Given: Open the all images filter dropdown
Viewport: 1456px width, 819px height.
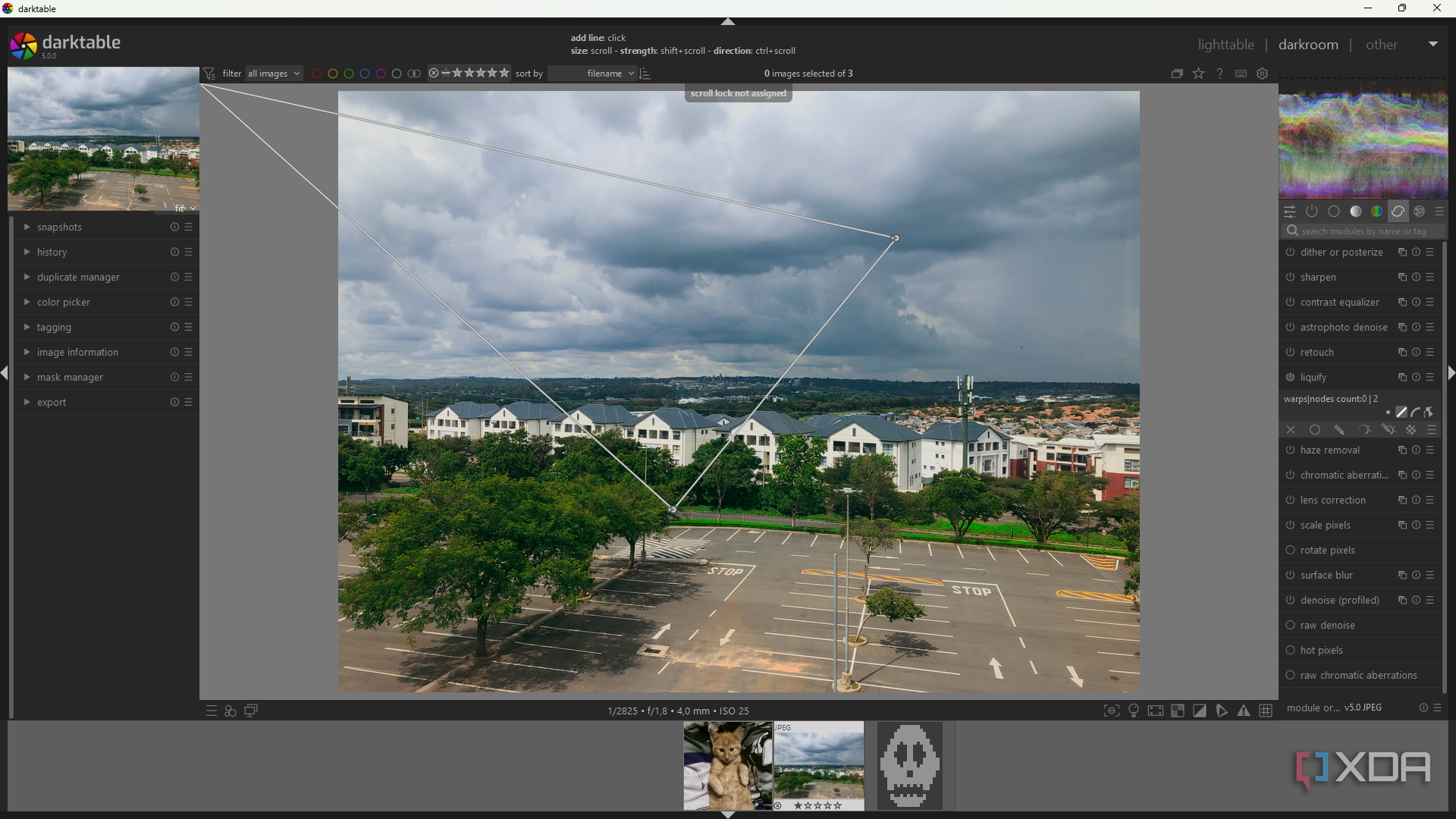Looking at the screenshot, I should [274, 74].
